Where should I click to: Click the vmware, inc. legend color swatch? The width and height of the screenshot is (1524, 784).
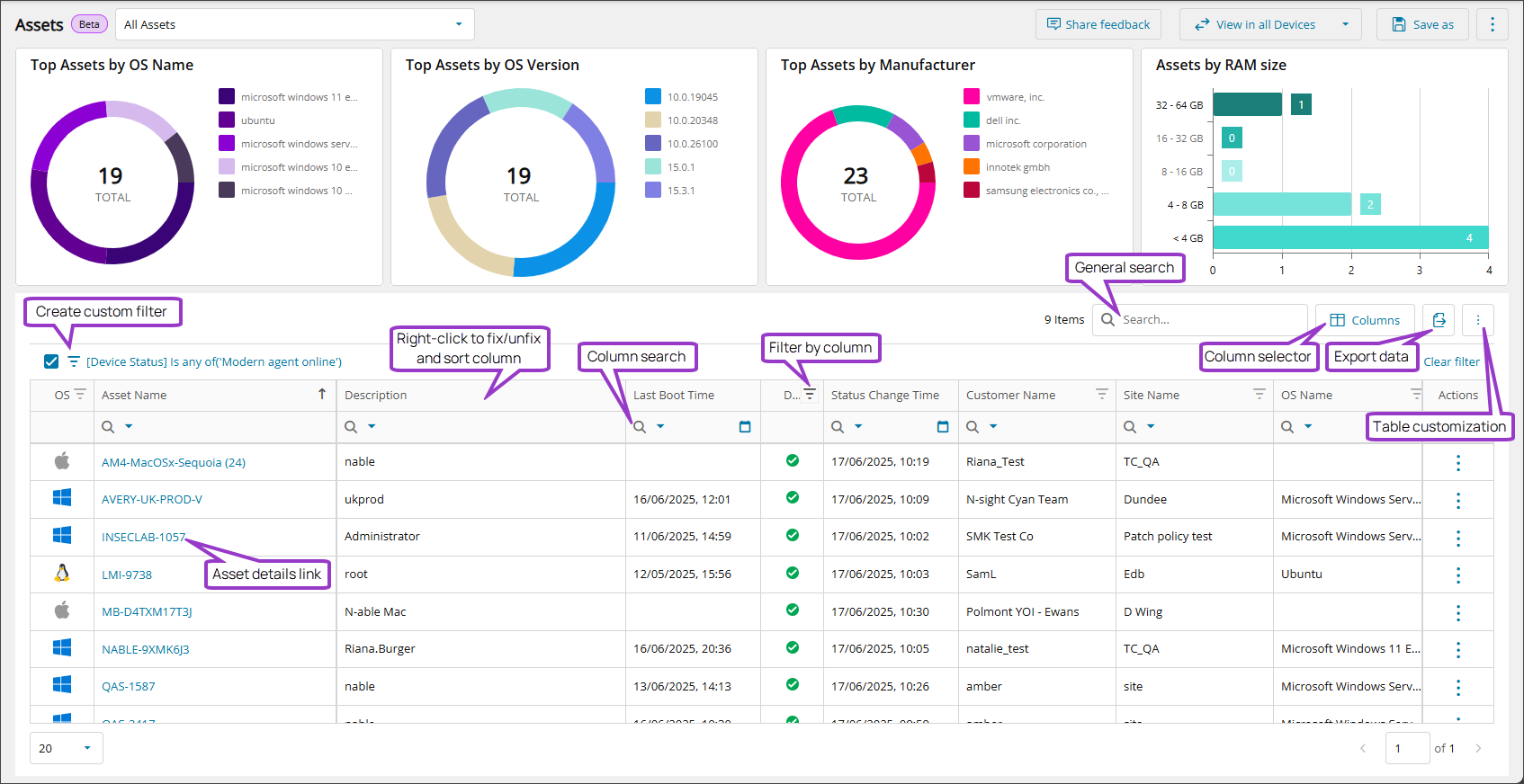(x=971, y=97)
